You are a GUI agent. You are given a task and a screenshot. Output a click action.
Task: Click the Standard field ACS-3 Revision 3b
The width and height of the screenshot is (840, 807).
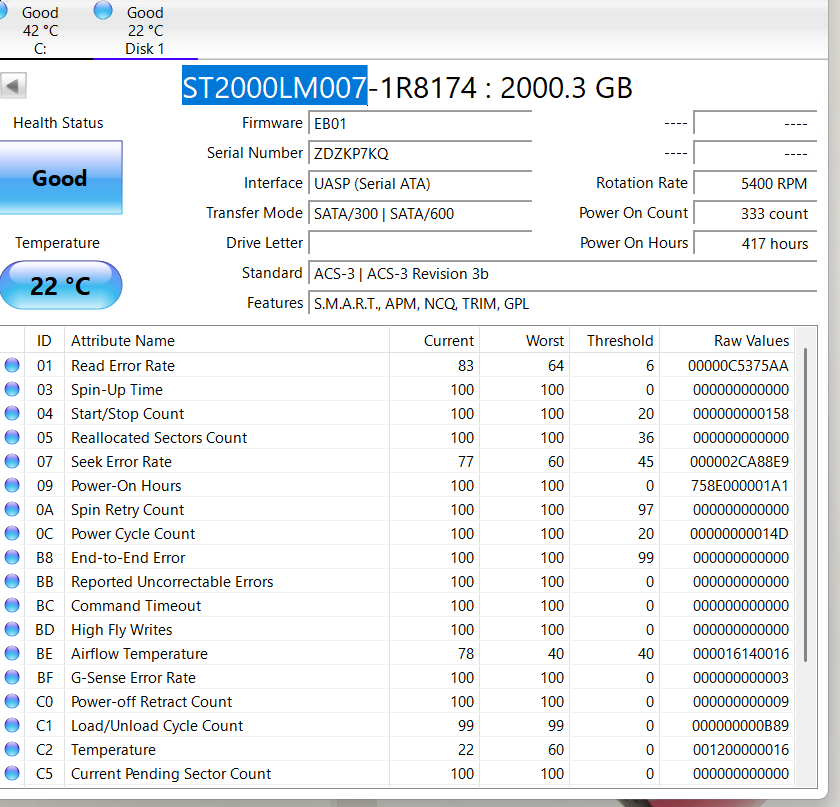tap(562, 273)
